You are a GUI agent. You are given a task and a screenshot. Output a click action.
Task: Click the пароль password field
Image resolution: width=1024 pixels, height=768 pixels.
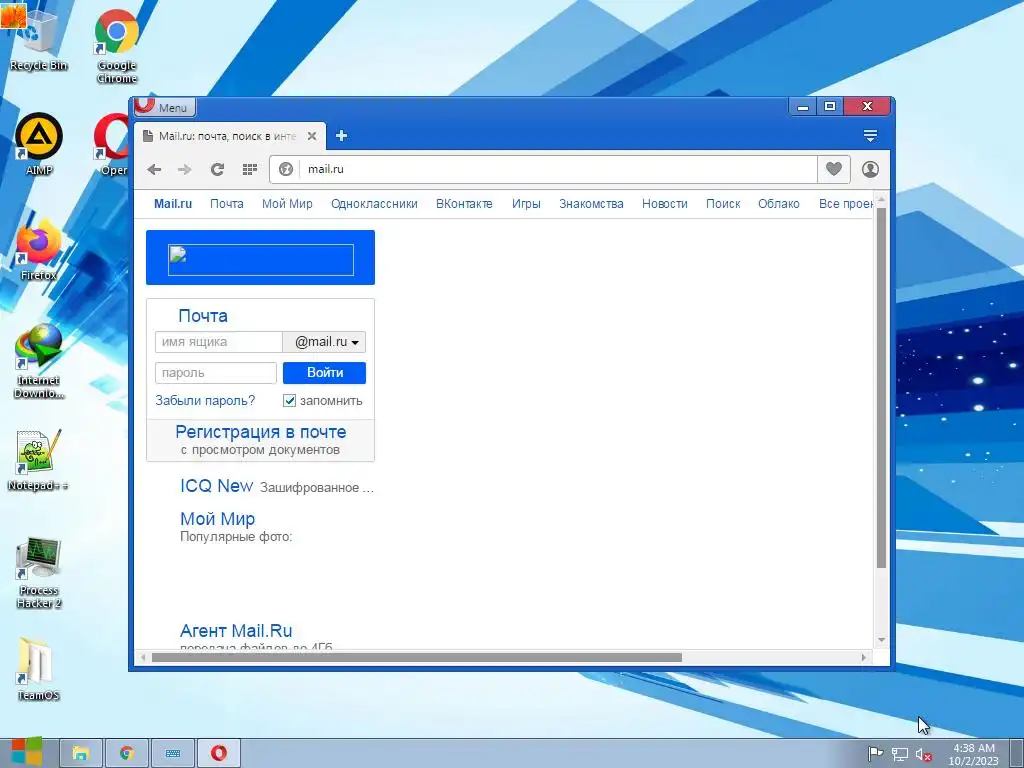coord(216,373)
